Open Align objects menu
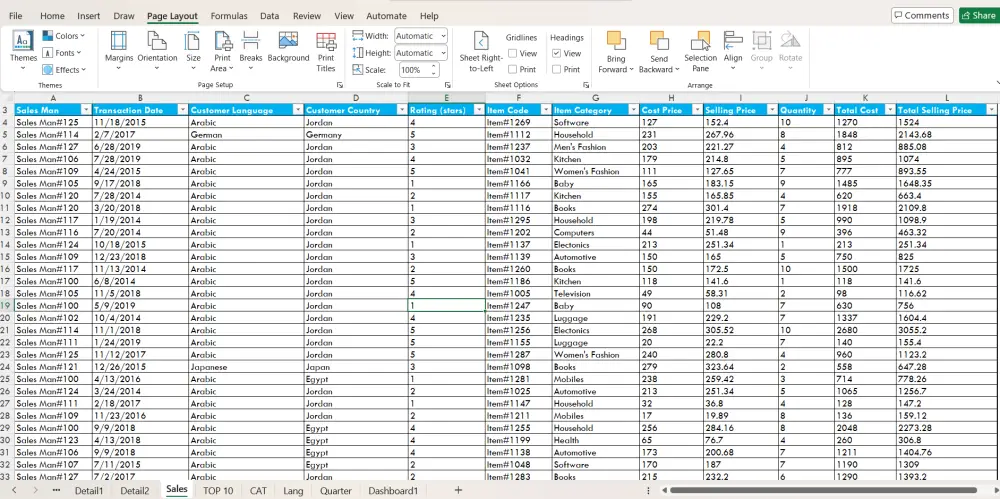The width and height of the screenshot is (1000, 499). 733,50
